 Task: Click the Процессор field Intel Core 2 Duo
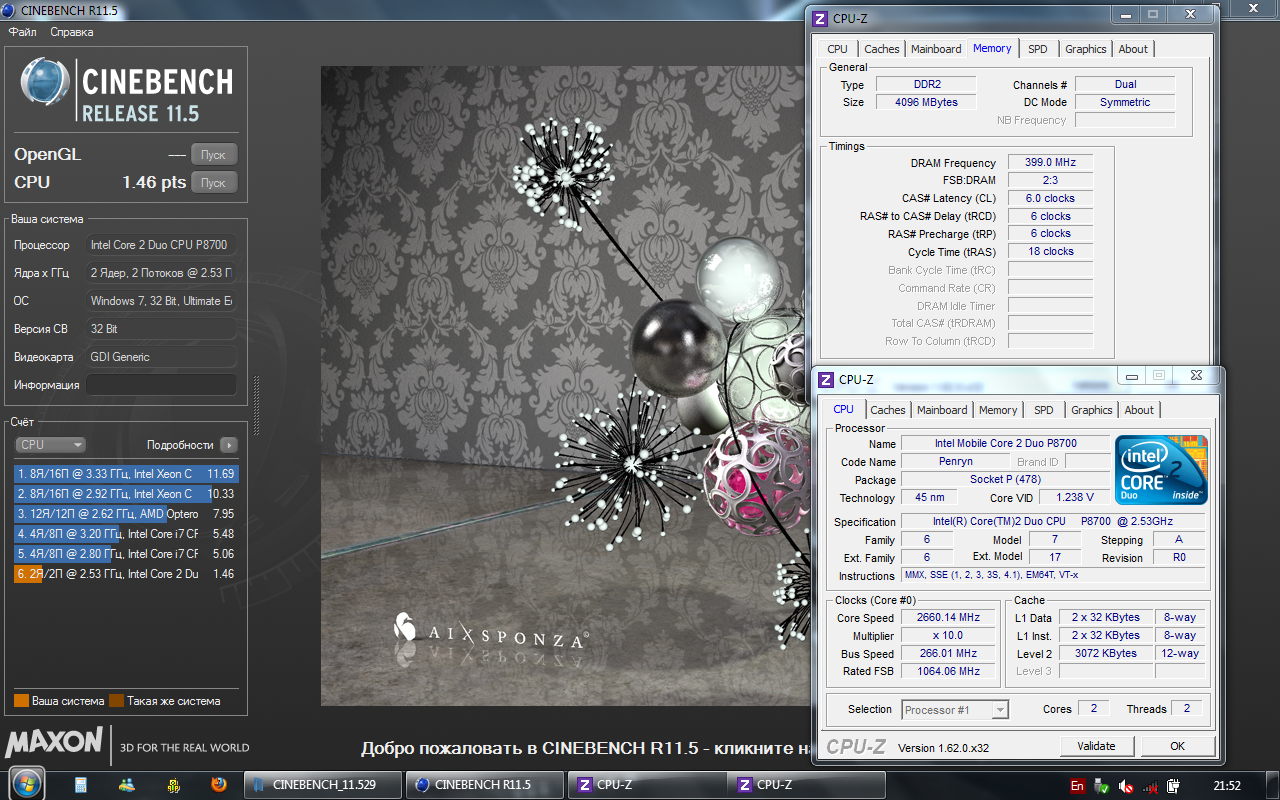pyautogui.click(x=161, y=245)
